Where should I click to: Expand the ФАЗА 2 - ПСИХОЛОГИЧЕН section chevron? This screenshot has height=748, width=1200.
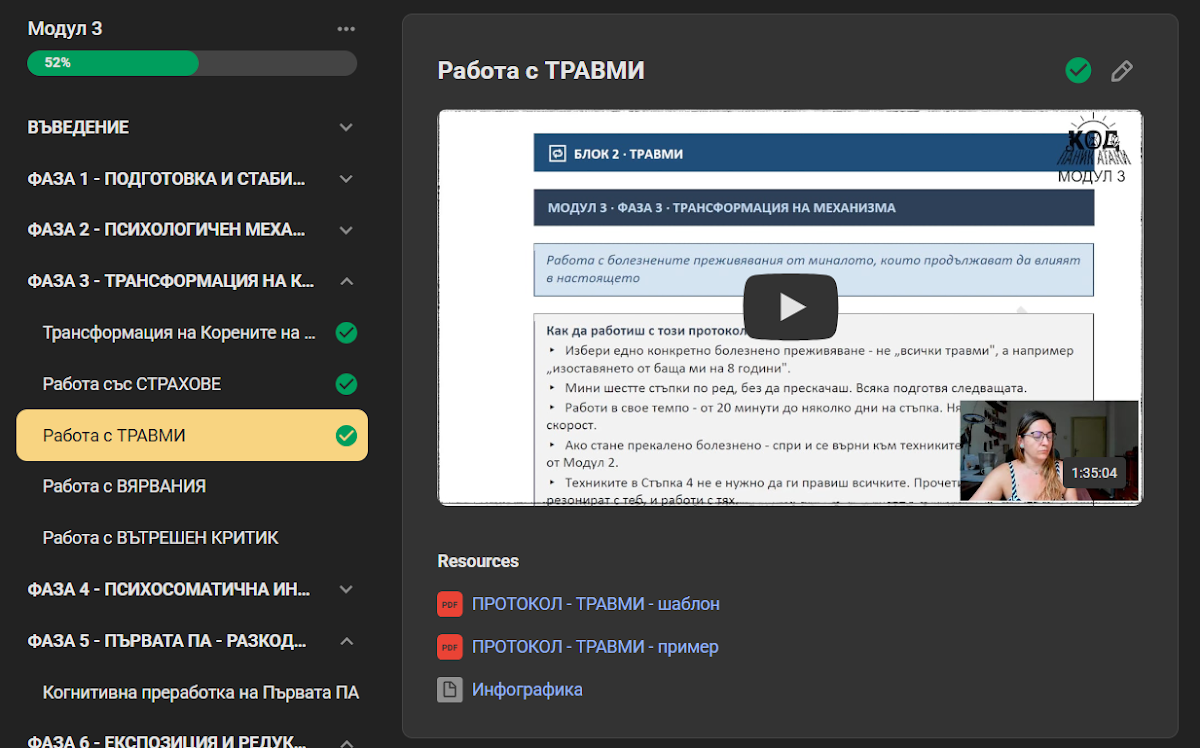click(x=346, y=230)
